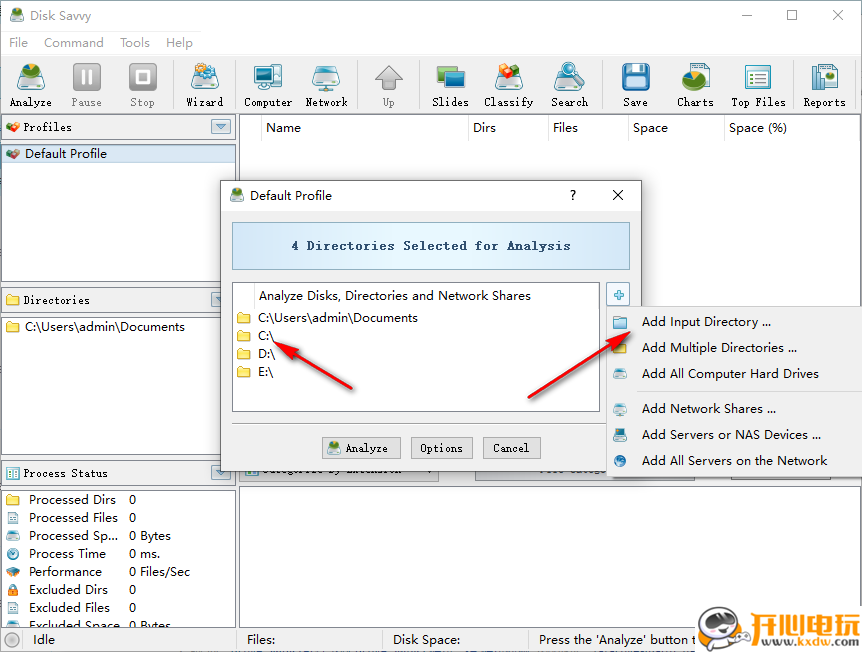Screen dimensions: 862x652
Task: Open the Charts tool
Action: [695, 85]
